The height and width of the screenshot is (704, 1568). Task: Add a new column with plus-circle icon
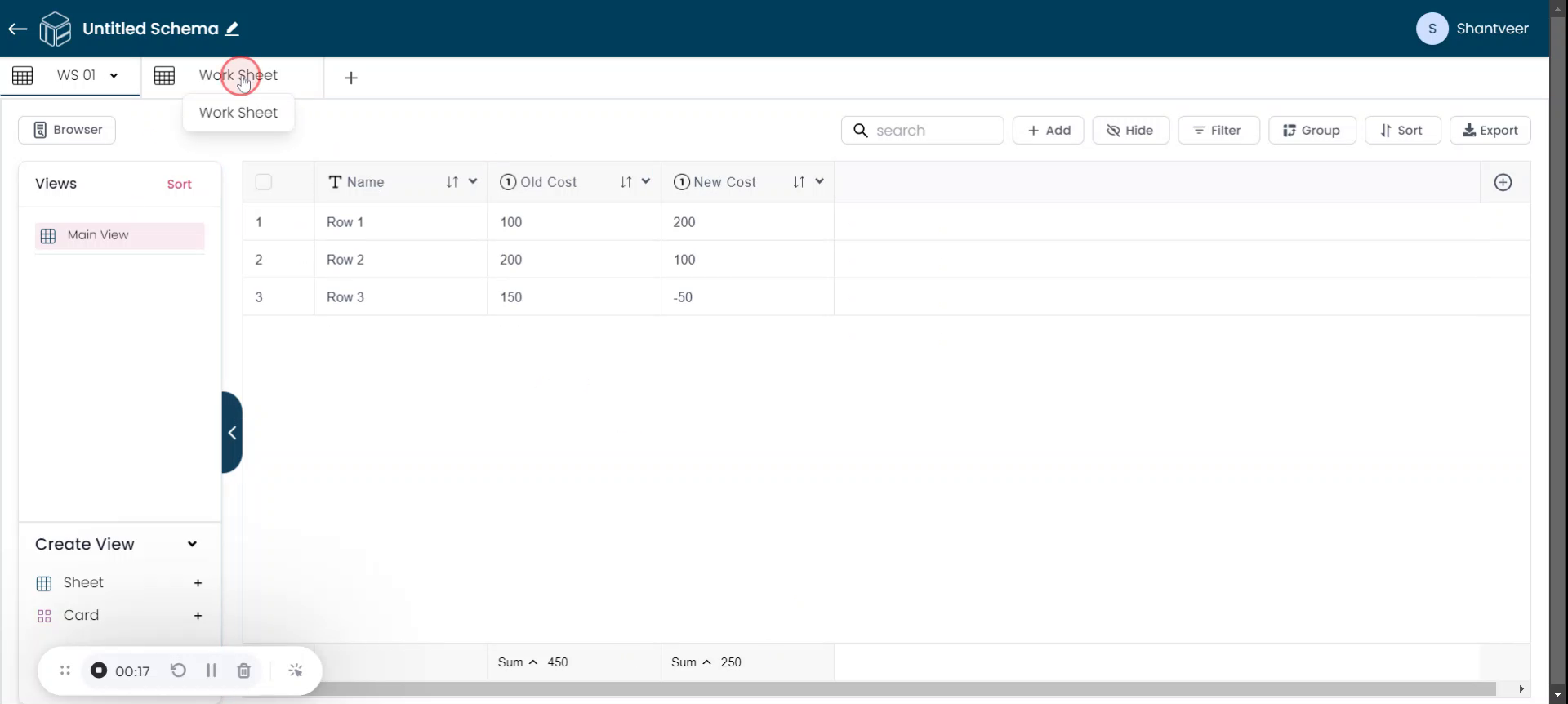pos(1503,183)
